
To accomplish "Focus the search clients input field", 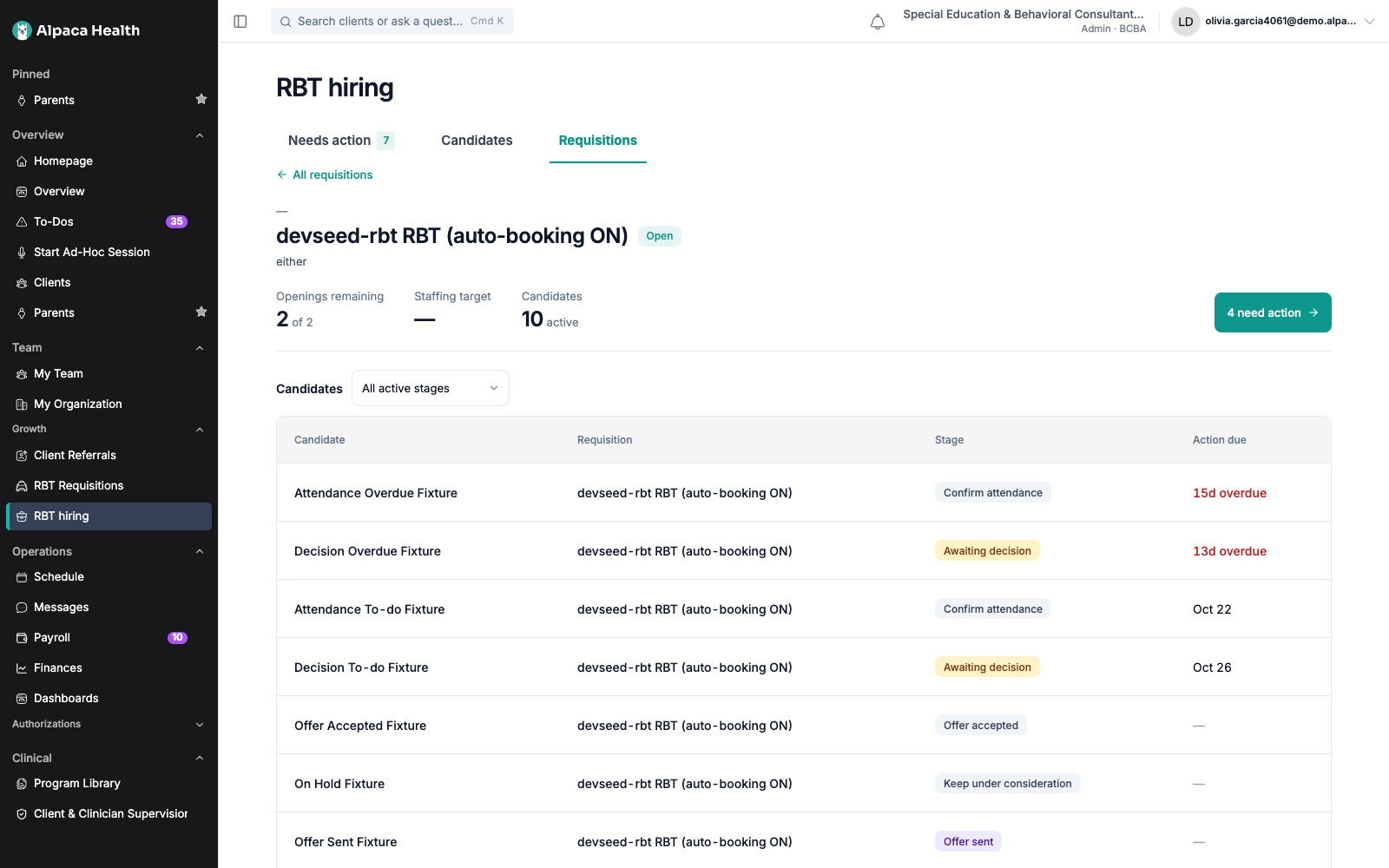I will (392, 21).
